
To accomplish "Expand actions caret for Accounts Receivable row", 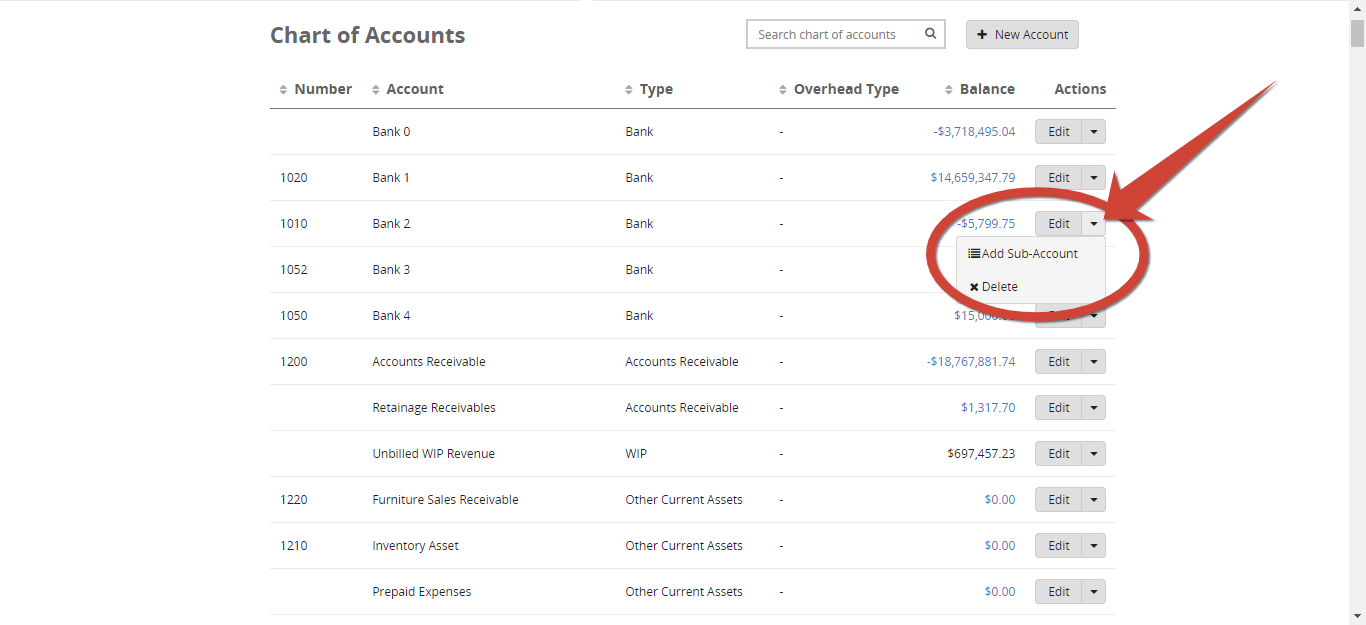I will (x=1094, y=362).
